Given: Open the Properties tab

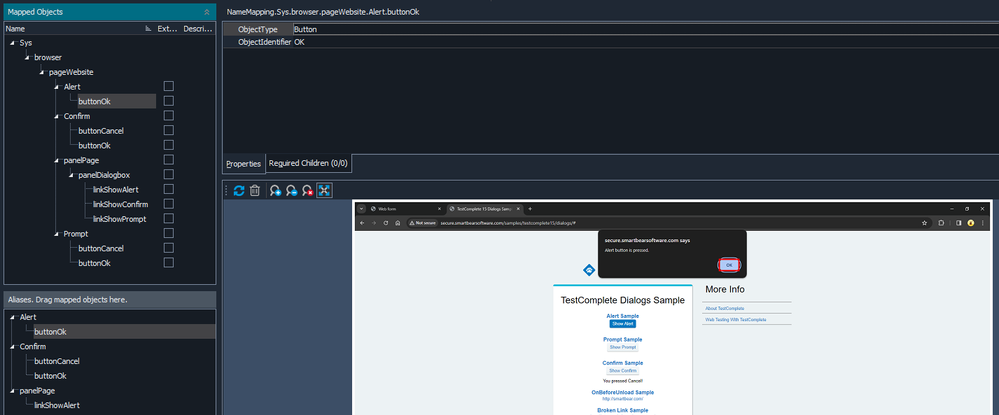Looking at the screenshot, I should pyautogui.click(x=243, y=164).
